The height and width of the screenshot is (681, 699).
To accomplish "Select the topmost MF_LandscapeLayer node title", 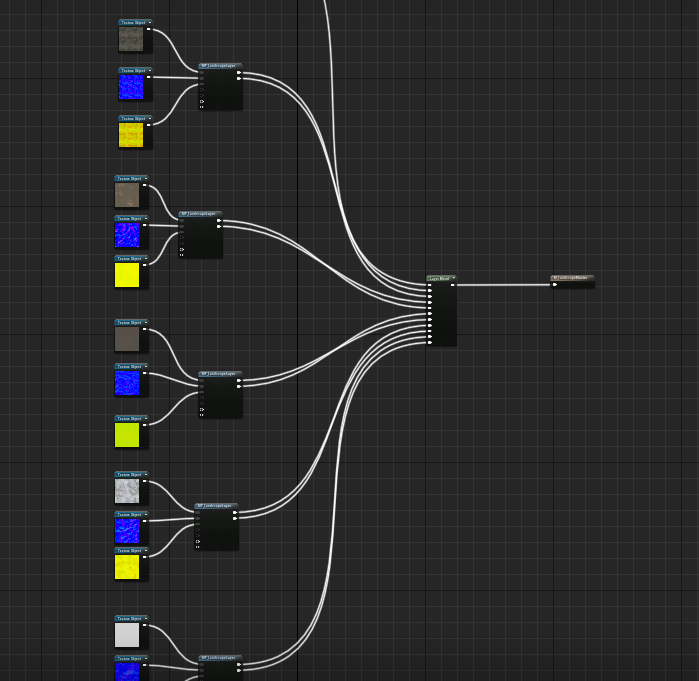I will (x=218, y=66).
